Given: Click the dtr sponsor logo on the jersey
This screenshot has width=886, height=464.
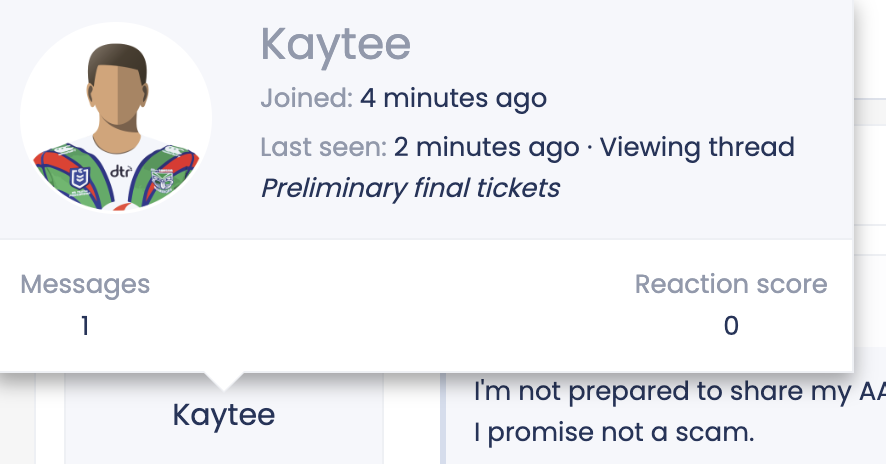Looking at the screenshot, I should 121,171.
